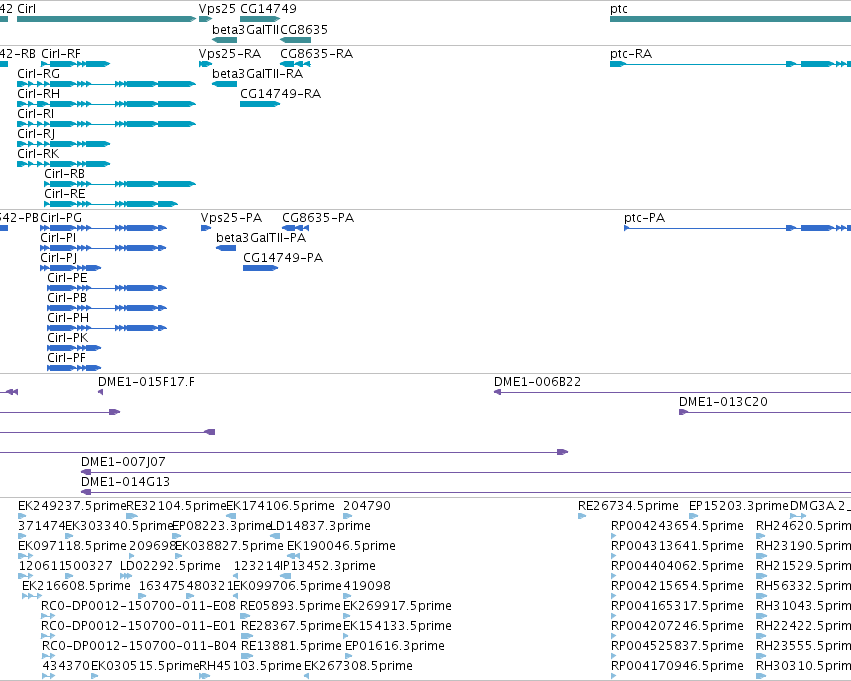Select the Cirl-PK protein label
The image size is (851, 681).
click(67, 338)
